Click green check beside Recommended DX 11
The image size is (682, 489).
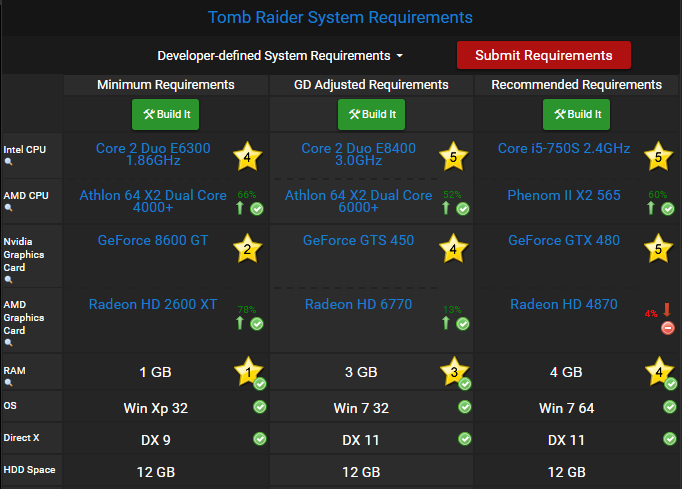pos(670,439)
